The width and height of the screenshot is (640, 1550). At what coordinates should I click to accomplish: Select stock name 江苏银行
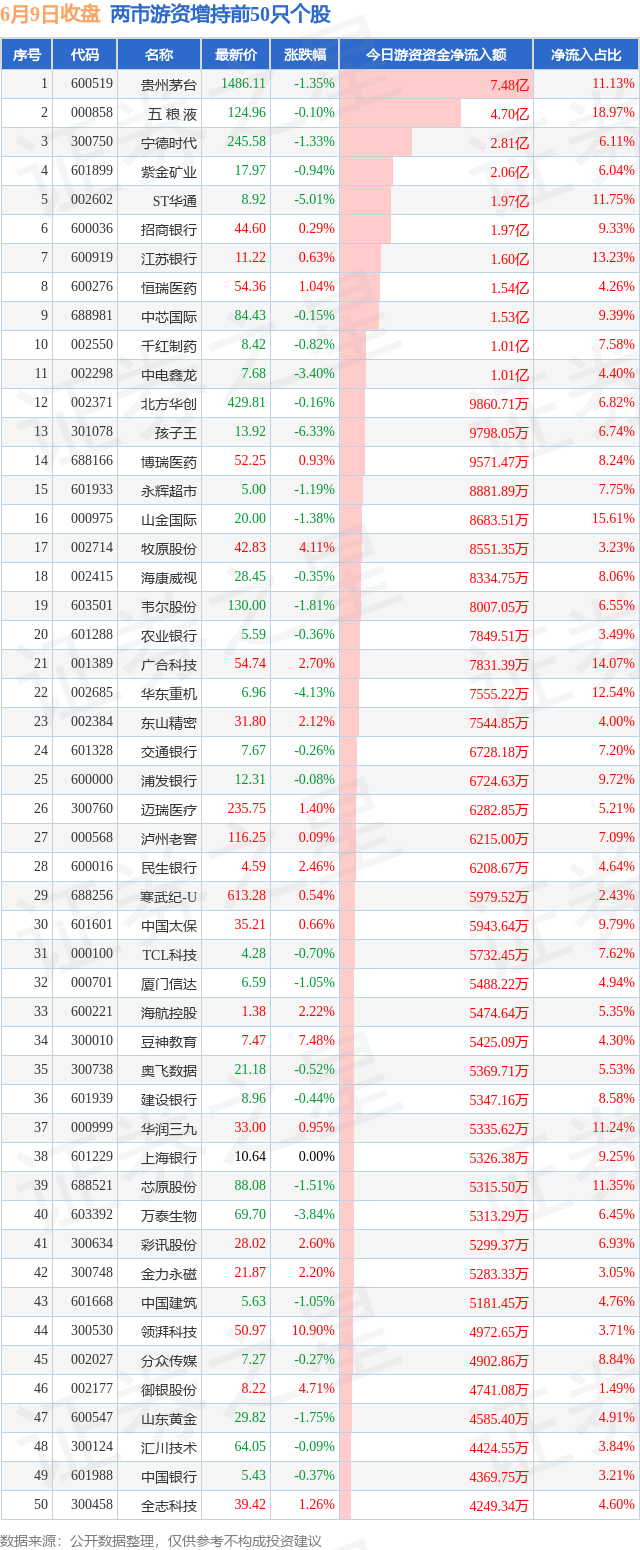(x=169, y=259)
